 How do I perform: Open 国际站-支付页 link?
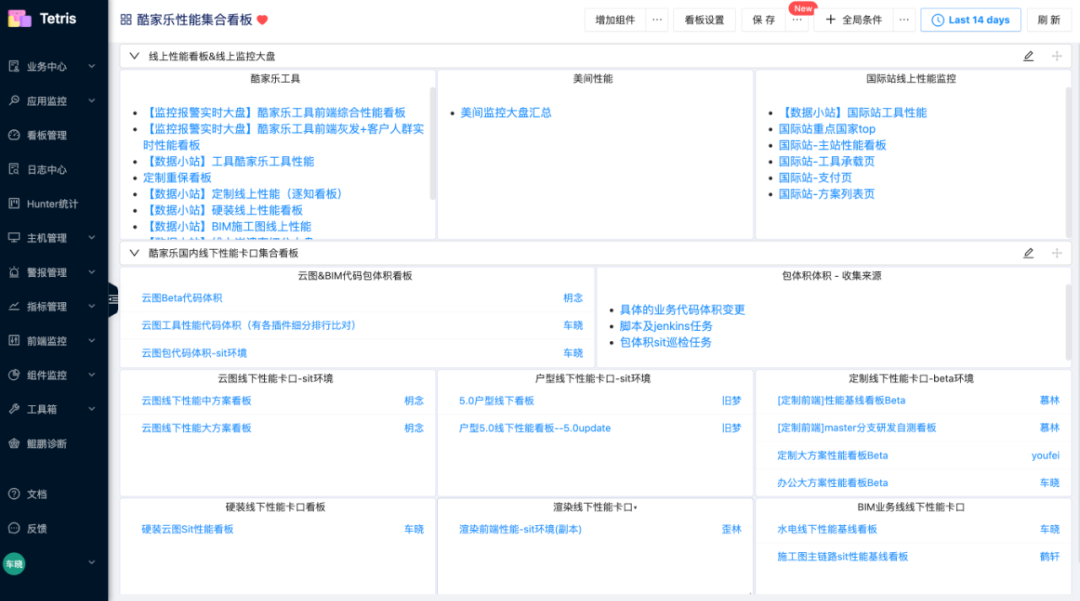815,178
